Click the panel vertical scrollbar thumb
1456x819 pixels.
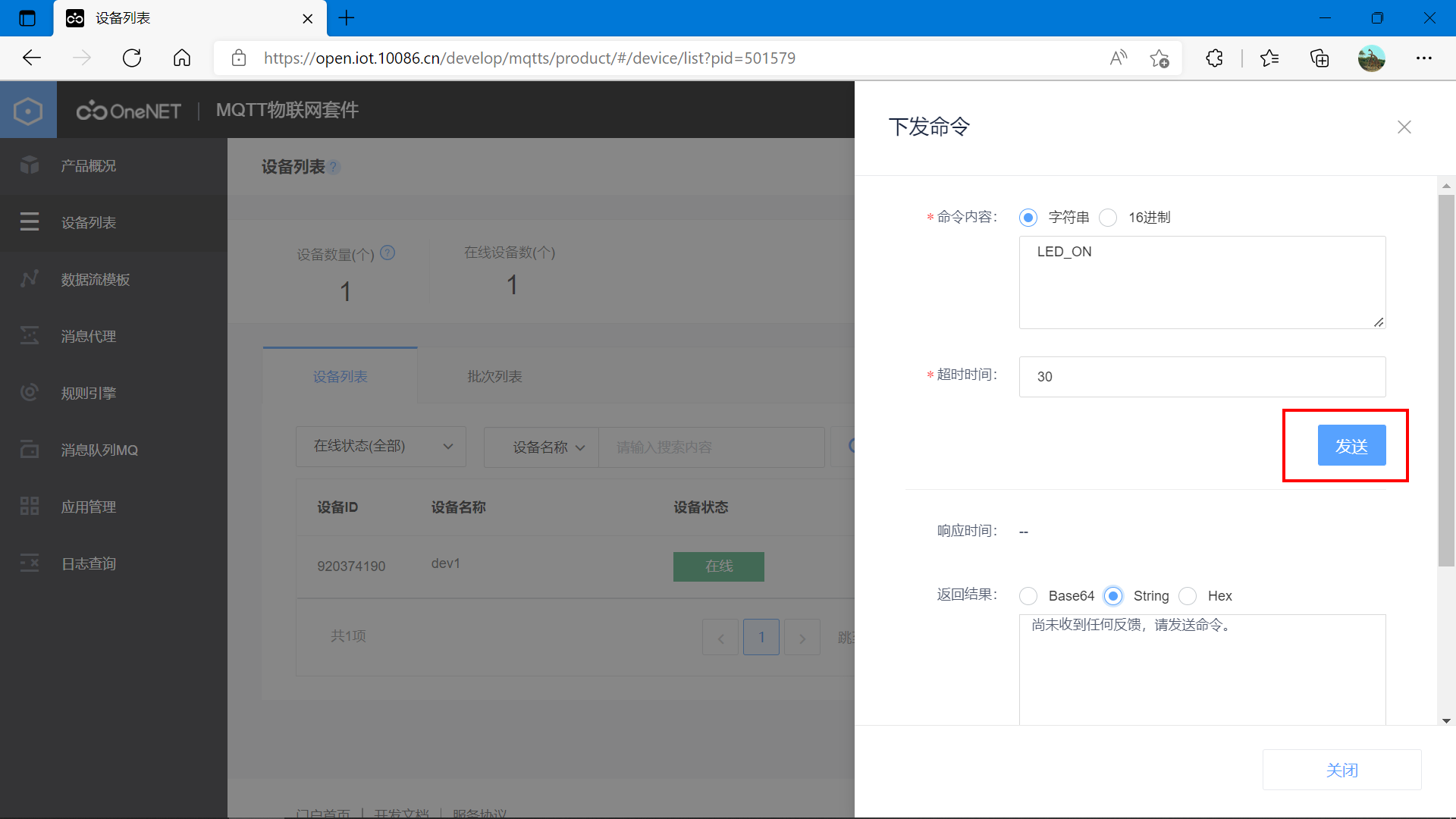[x=1446, y=381]
